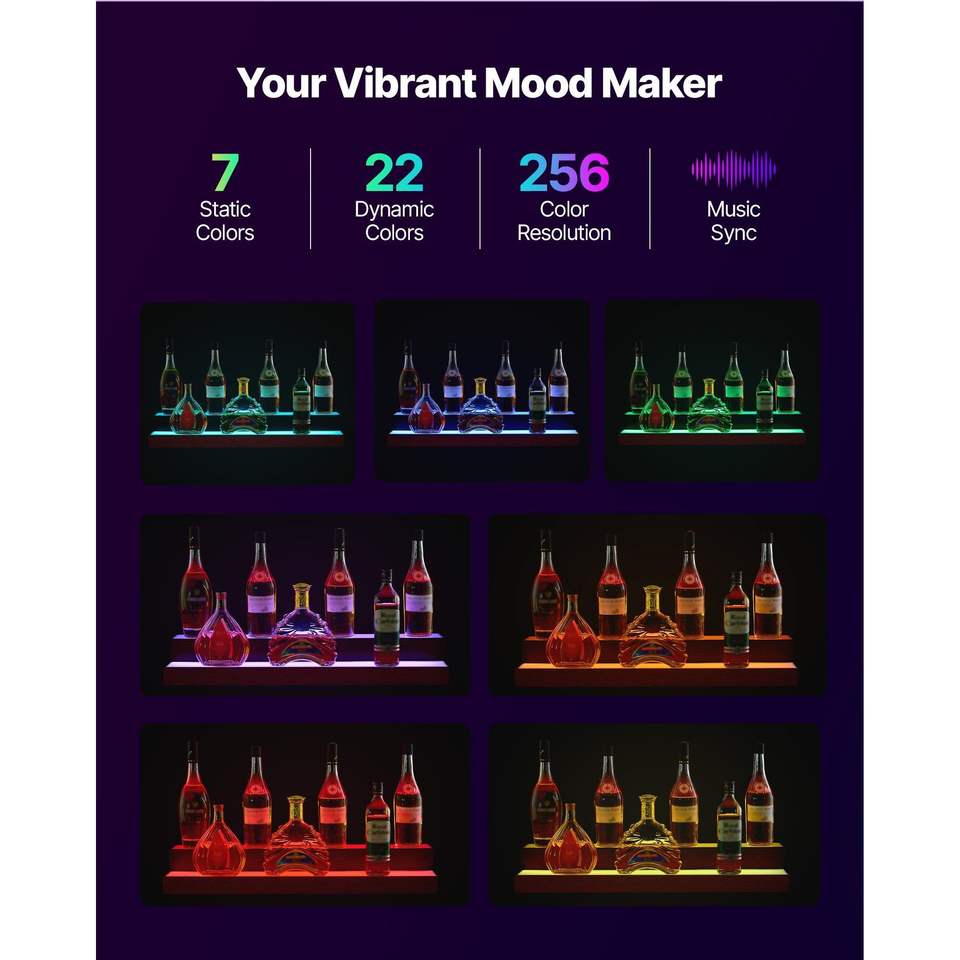Viewport: 960px width, 960px height.
Task: Select the blue-lit shelf thumbnail
Action: tap(482, 390)
